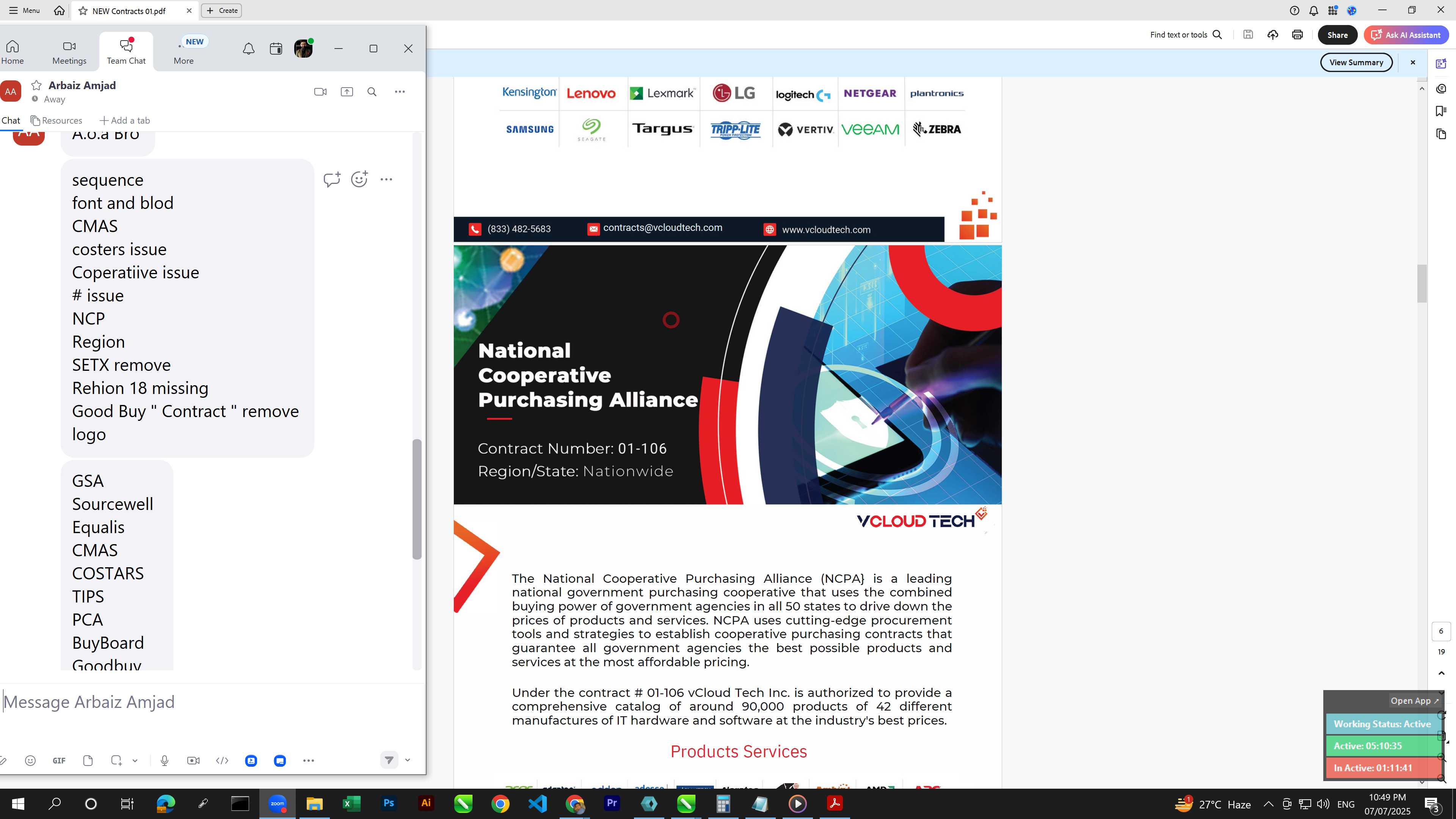Dismiss the summary banner
This screenshot has height=819, width=1456.
pyautogui.click(x=1412, y=62)
